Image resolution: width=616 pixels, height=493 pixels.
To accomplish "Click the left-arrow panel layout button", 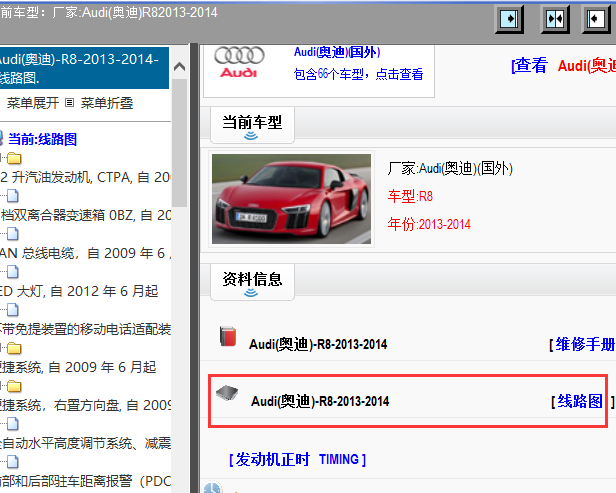I will pyautogui.click(x=596, y=19).
